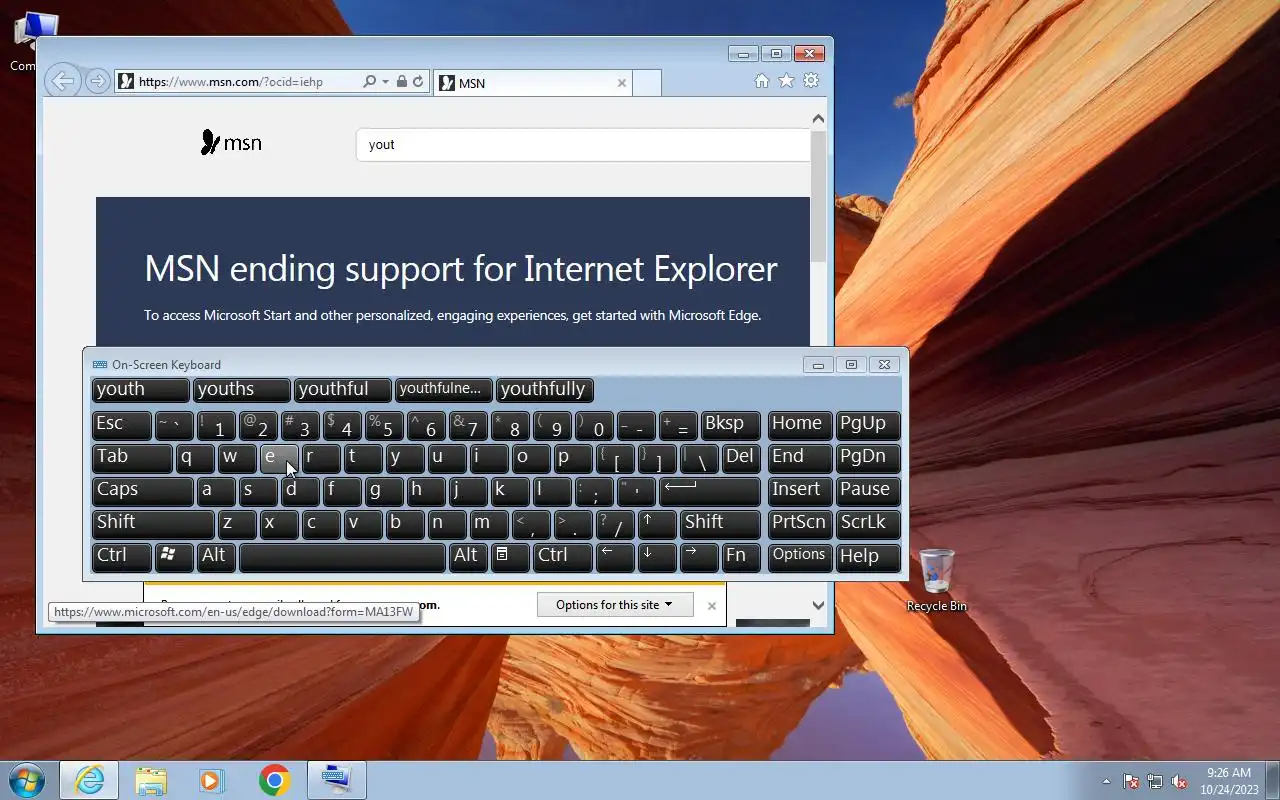Open the Windows Start button
The image size is (1280, 800).
[x=26, y=780]
